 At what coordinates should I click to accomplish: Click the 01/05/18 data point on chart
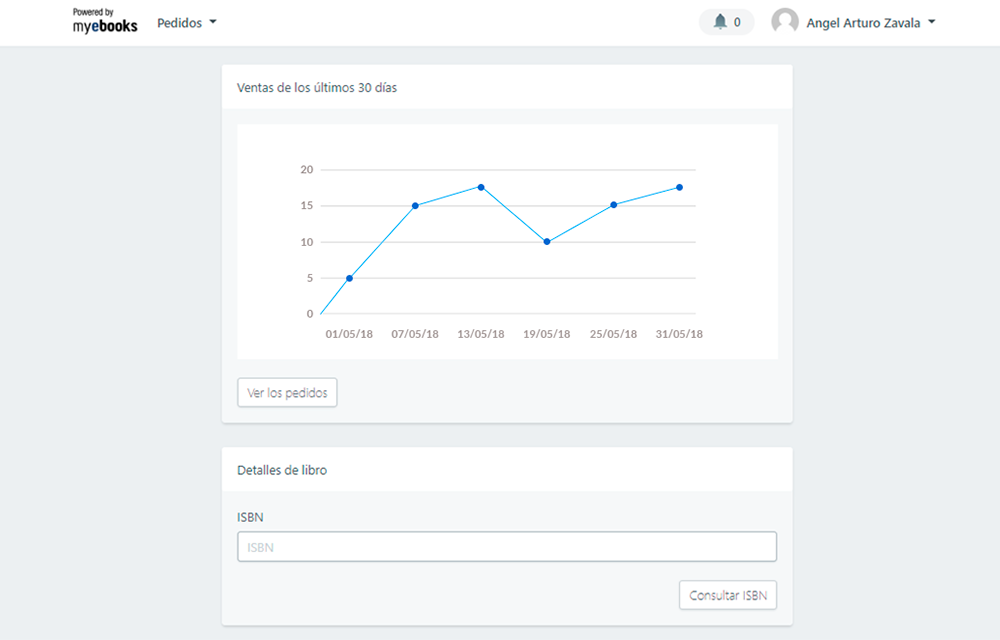pos(349,278)
